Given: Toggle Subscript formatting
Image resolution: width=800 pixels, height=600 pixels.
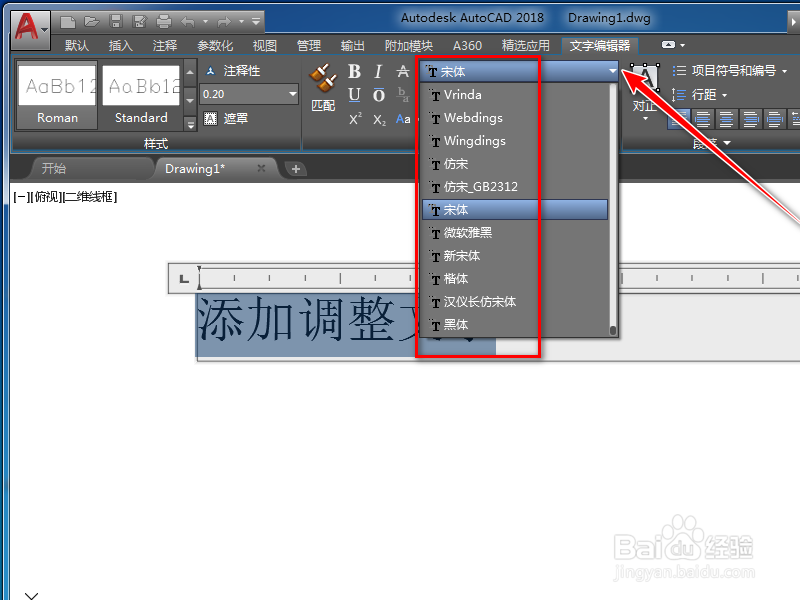Looking at the screenshot, I should coord(379,120).
